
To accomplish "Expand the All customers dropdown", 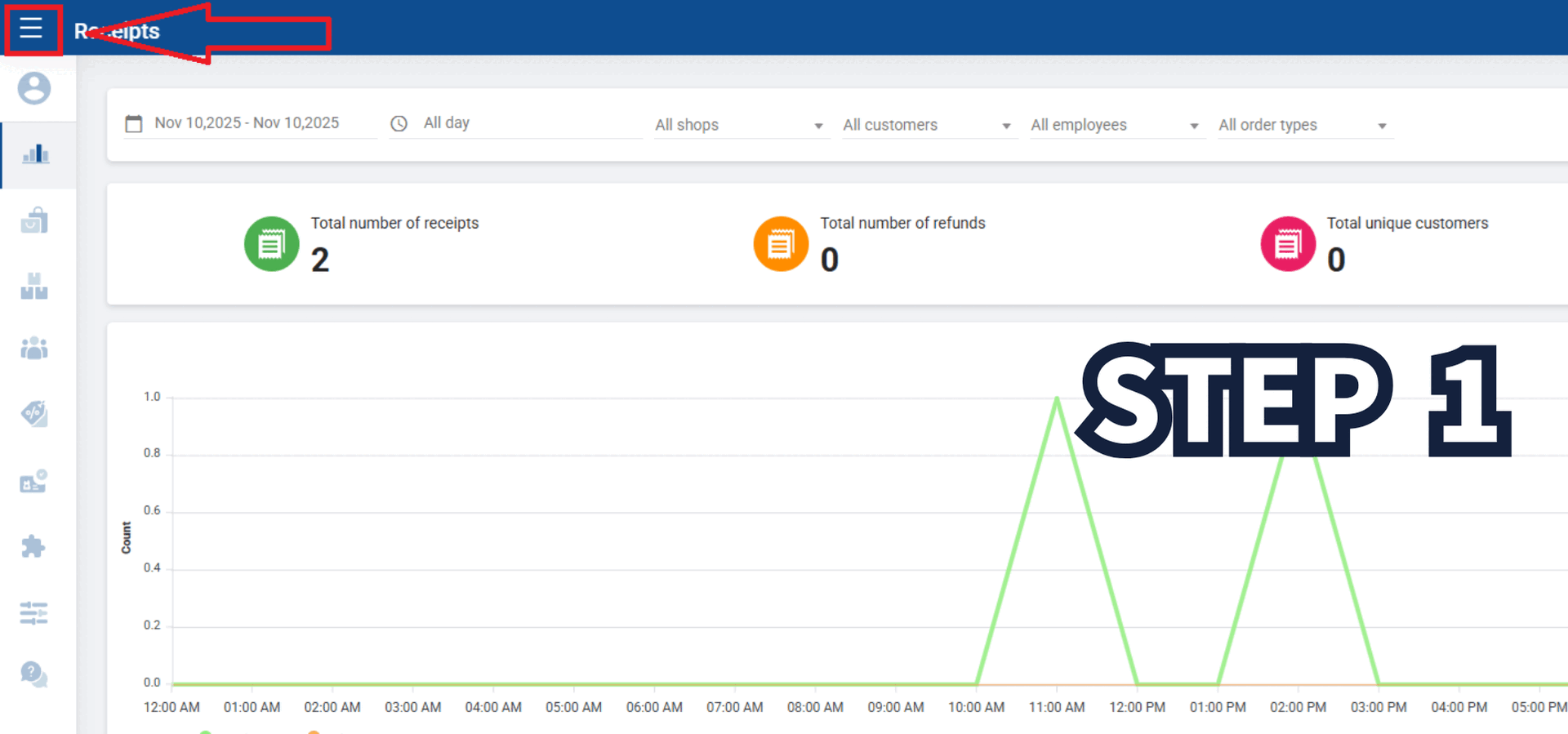I will 927,125.
